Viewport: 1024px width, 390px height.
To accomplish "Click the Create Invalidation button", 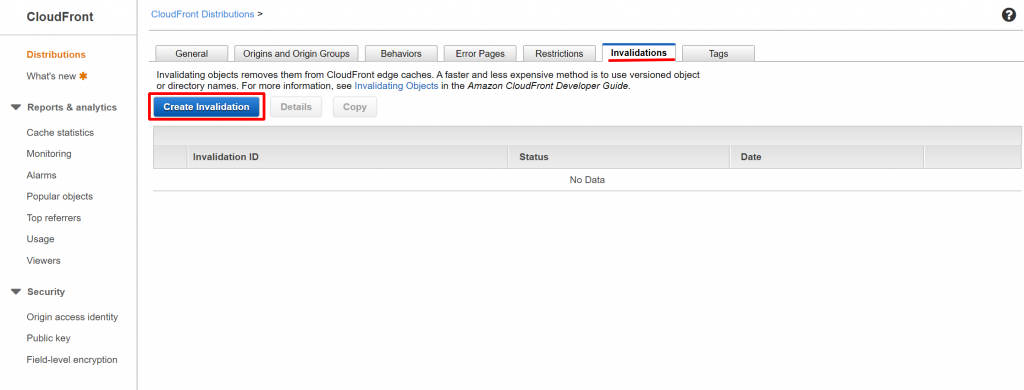I will 206,107.
